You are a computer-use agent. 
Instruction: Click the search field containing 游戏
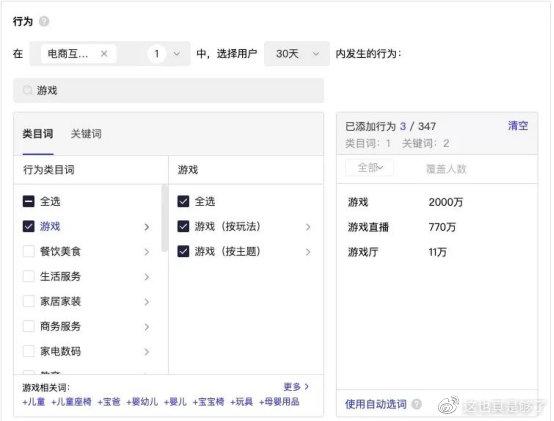169,90
